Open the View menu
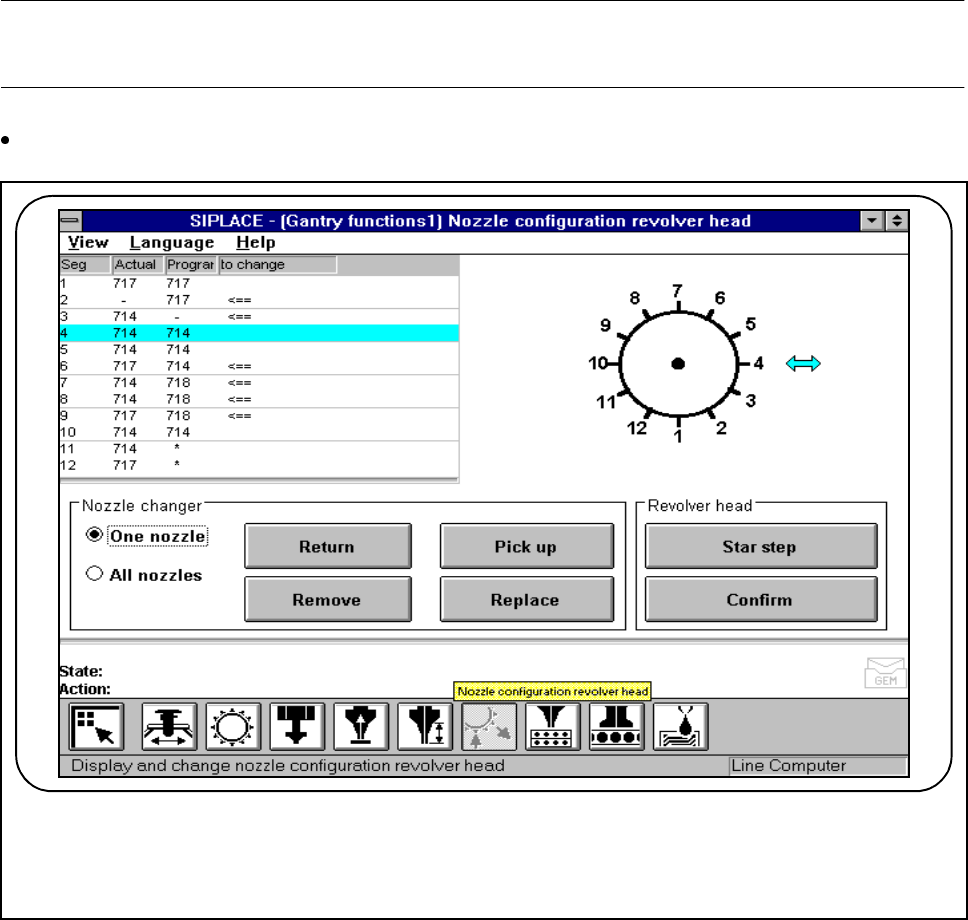 (x=89, y=242)
